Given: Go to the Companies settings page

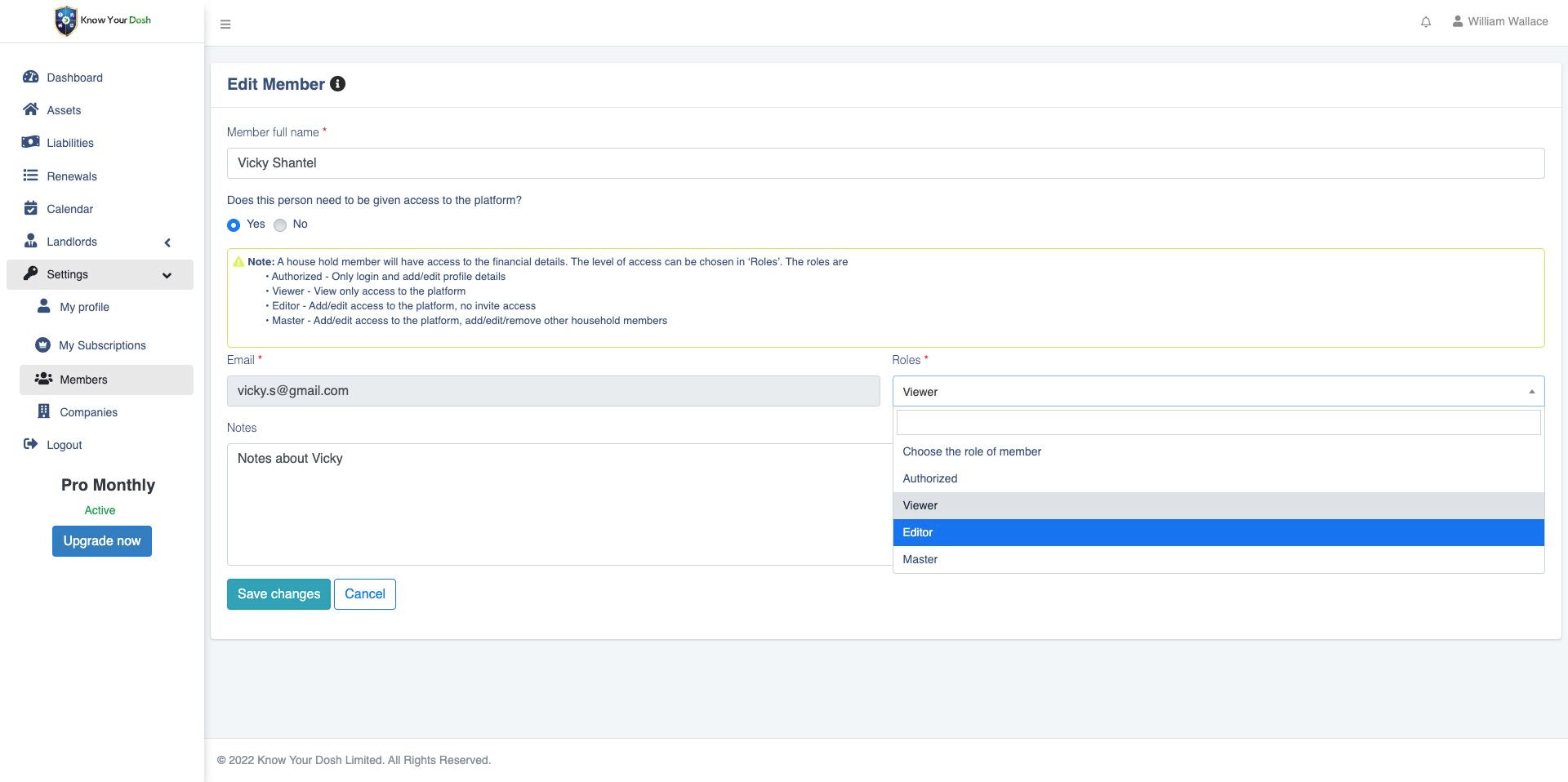Looking at the screenshot, I should point(88,412).
